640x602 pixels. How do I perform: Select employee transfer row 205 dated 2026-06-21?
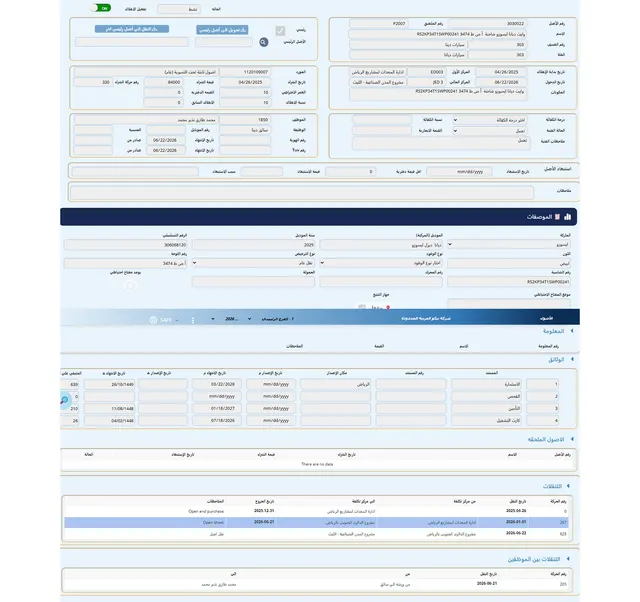click(316, 584)
